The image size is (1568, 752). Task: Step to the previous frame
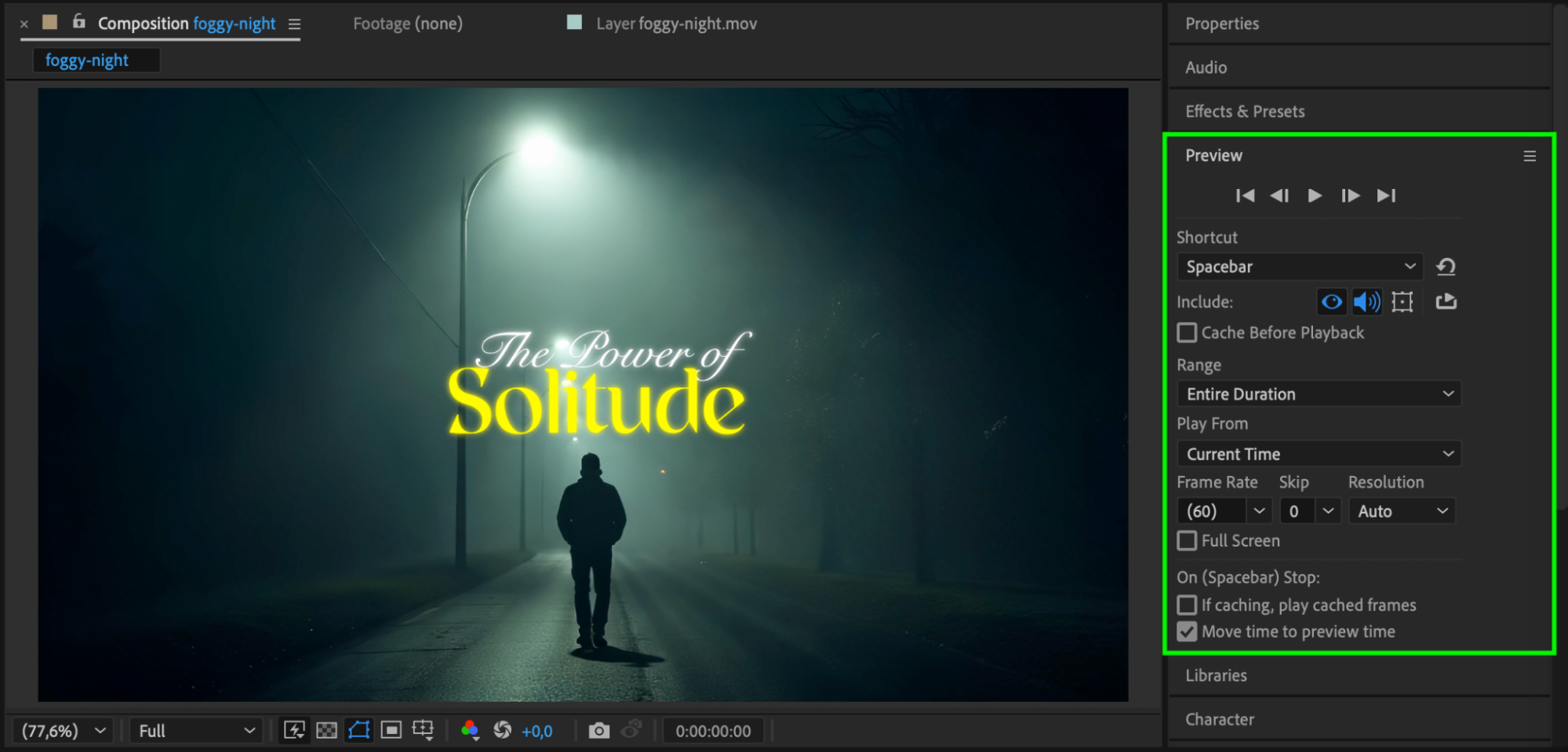pos(1279,195)
